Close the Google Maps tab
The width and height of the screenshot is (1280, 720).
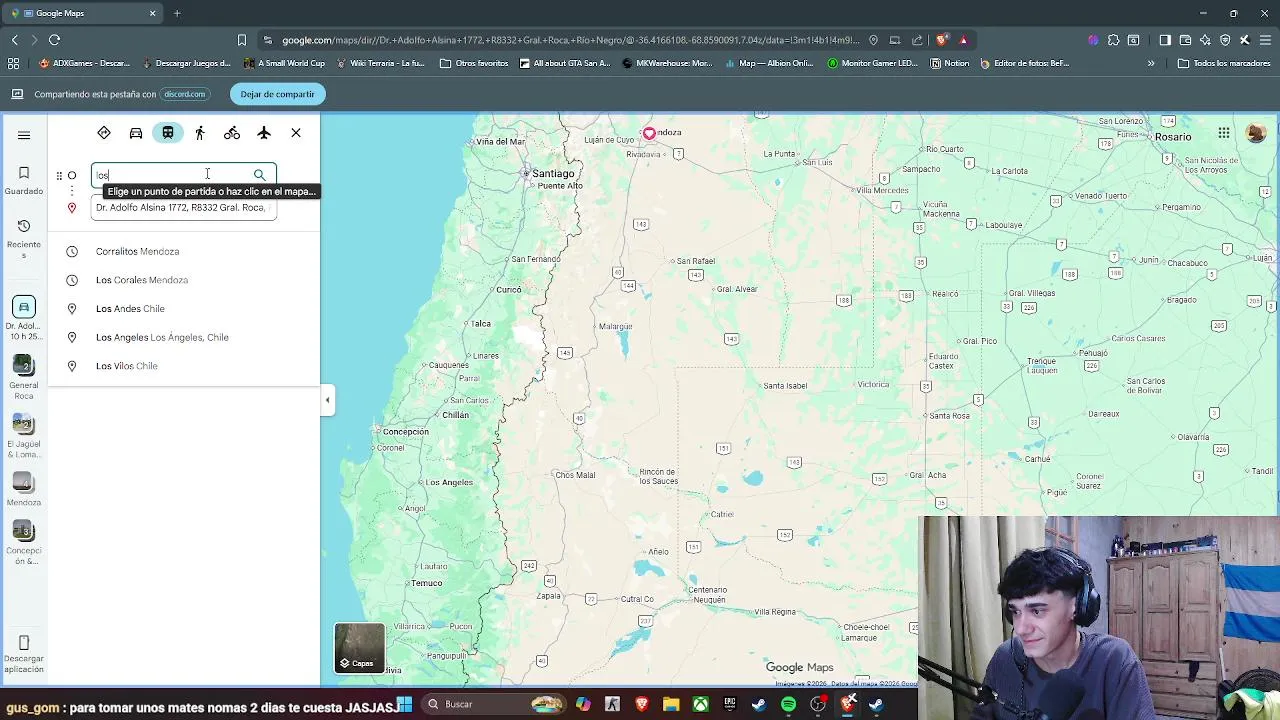pos(152,13)
